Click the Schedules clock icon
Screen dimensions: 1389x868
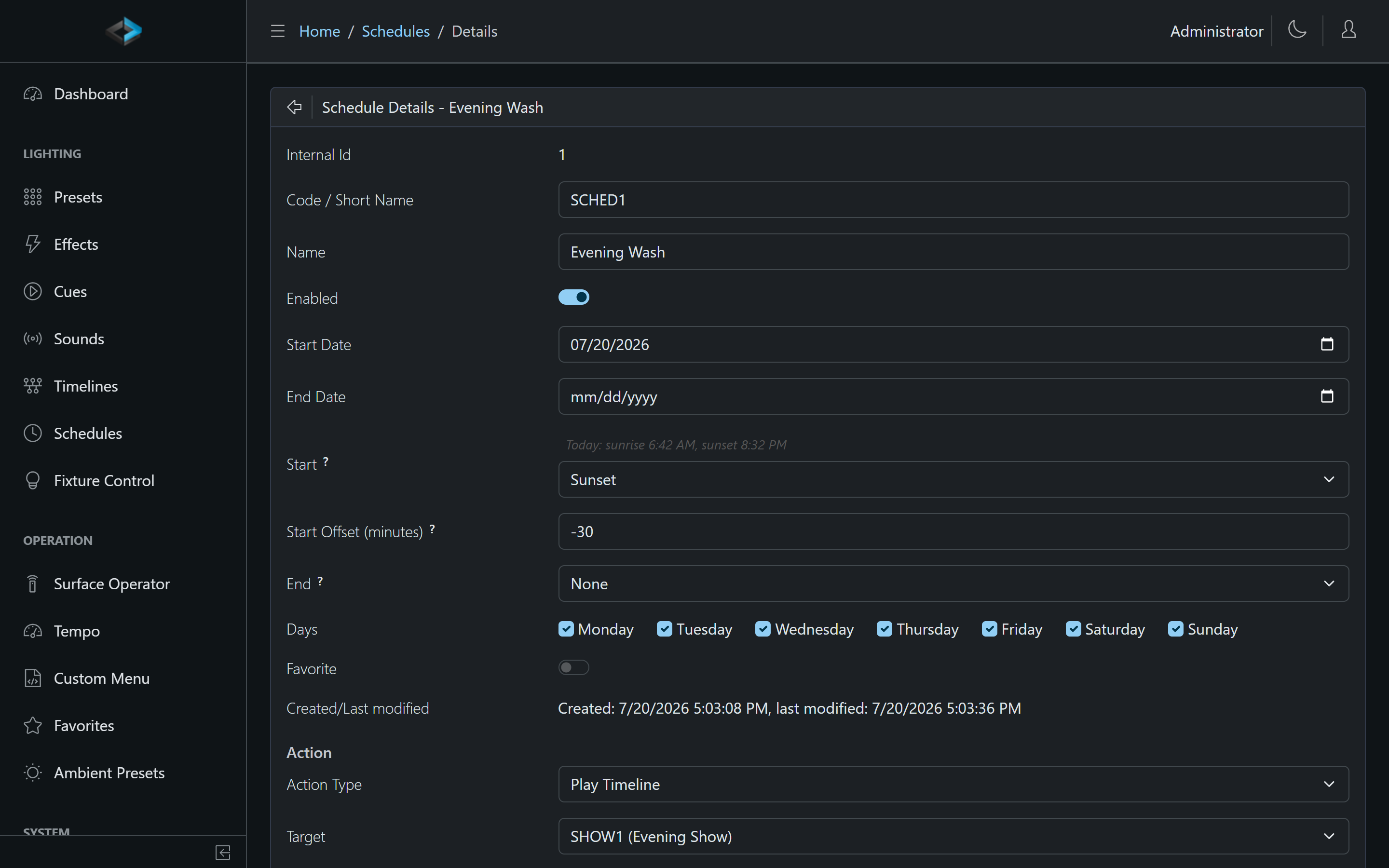coord(33,433)
